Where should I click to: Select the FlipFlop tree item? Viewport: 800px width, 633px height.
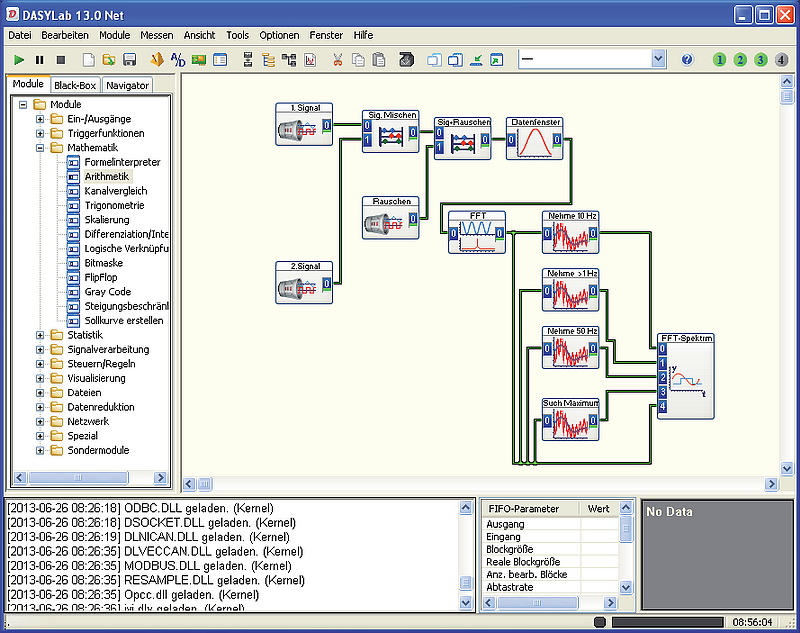coord(101,277)
